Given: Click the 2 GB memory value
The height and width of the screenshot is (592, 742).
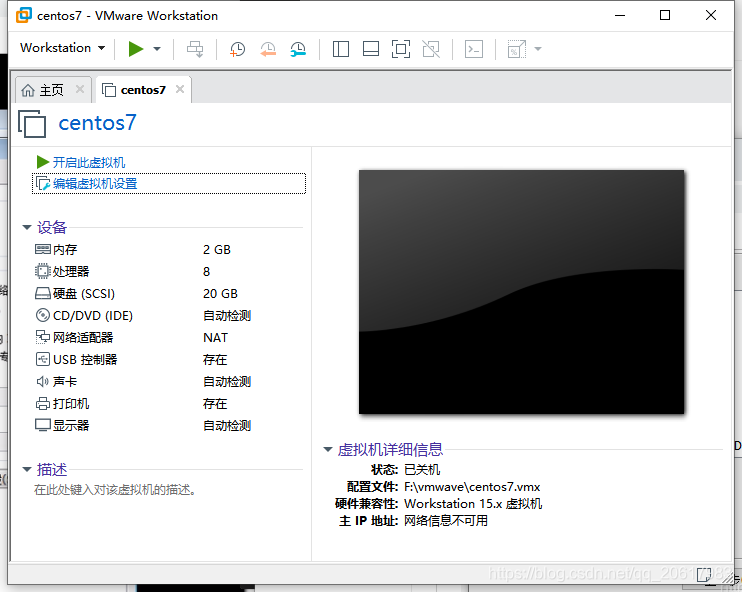Looking at the screenshot, I should [x=217, y=249].
